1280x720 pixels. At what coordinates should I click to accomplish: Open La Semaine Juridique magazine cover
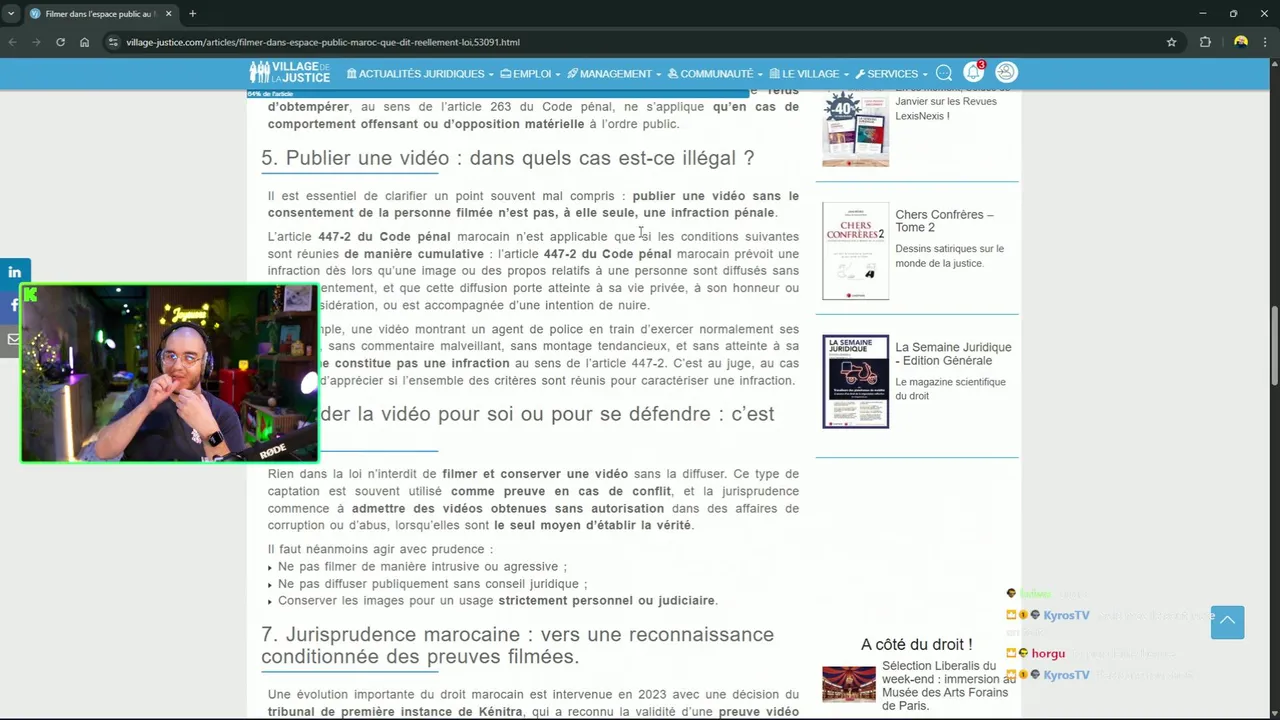point(855,381)
